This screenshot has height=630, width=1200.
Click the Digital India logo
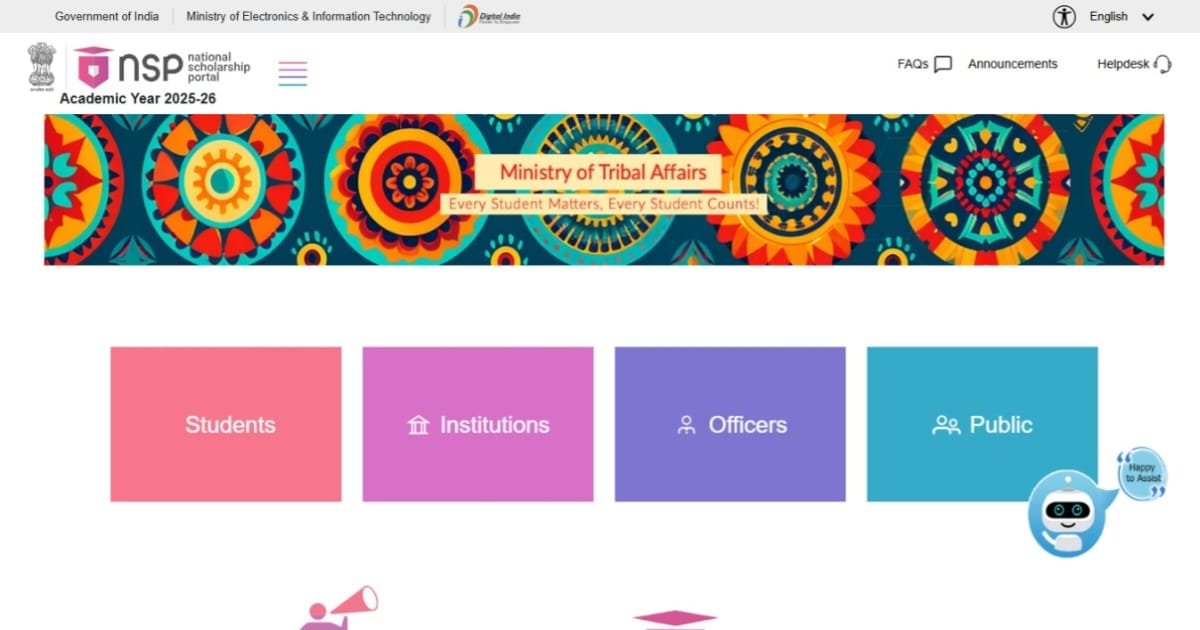coord(489,16)
